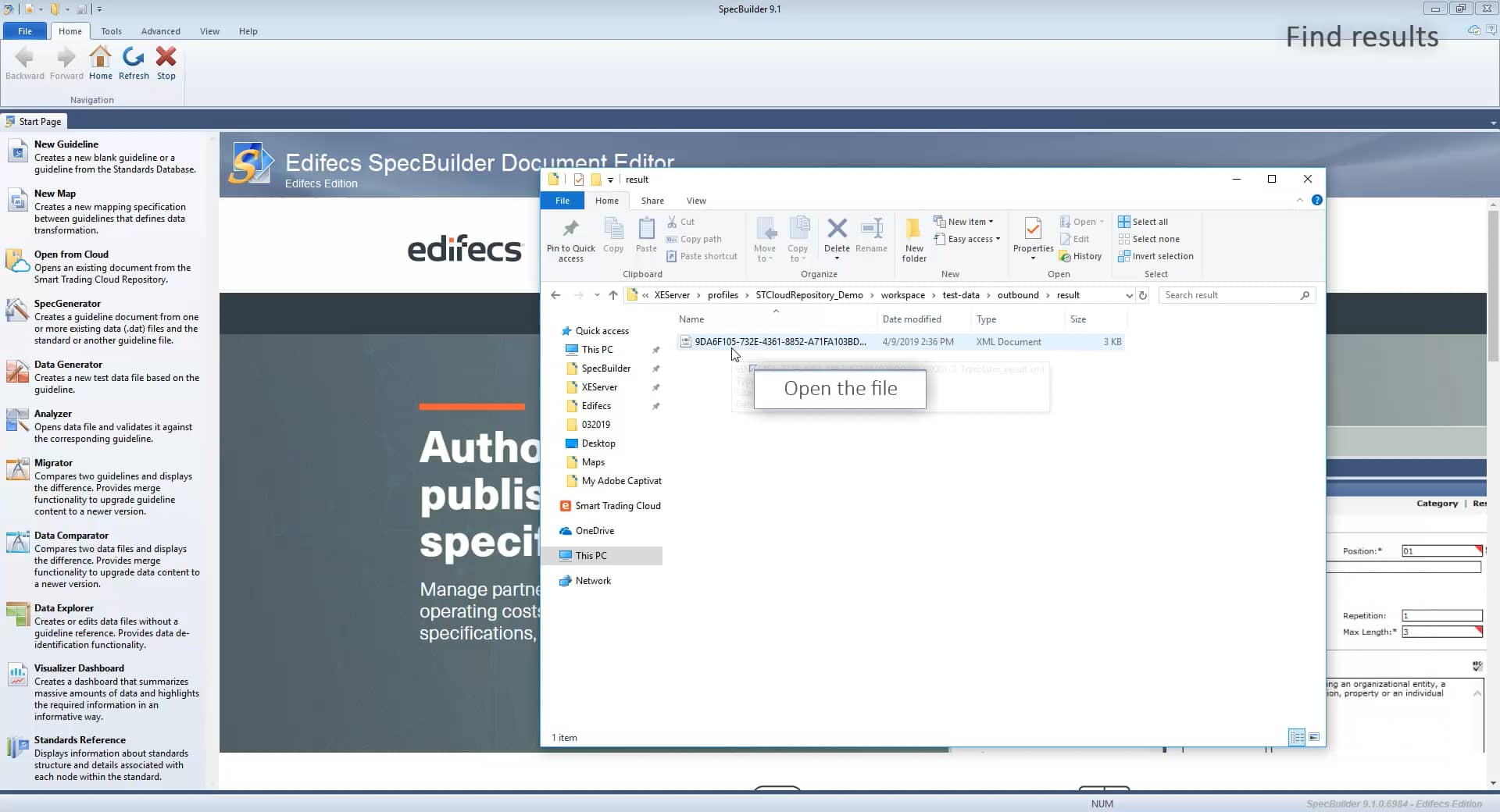
Task: Open the Tools ribbon tab in SpecBuilder
Action: coord(111,31)
